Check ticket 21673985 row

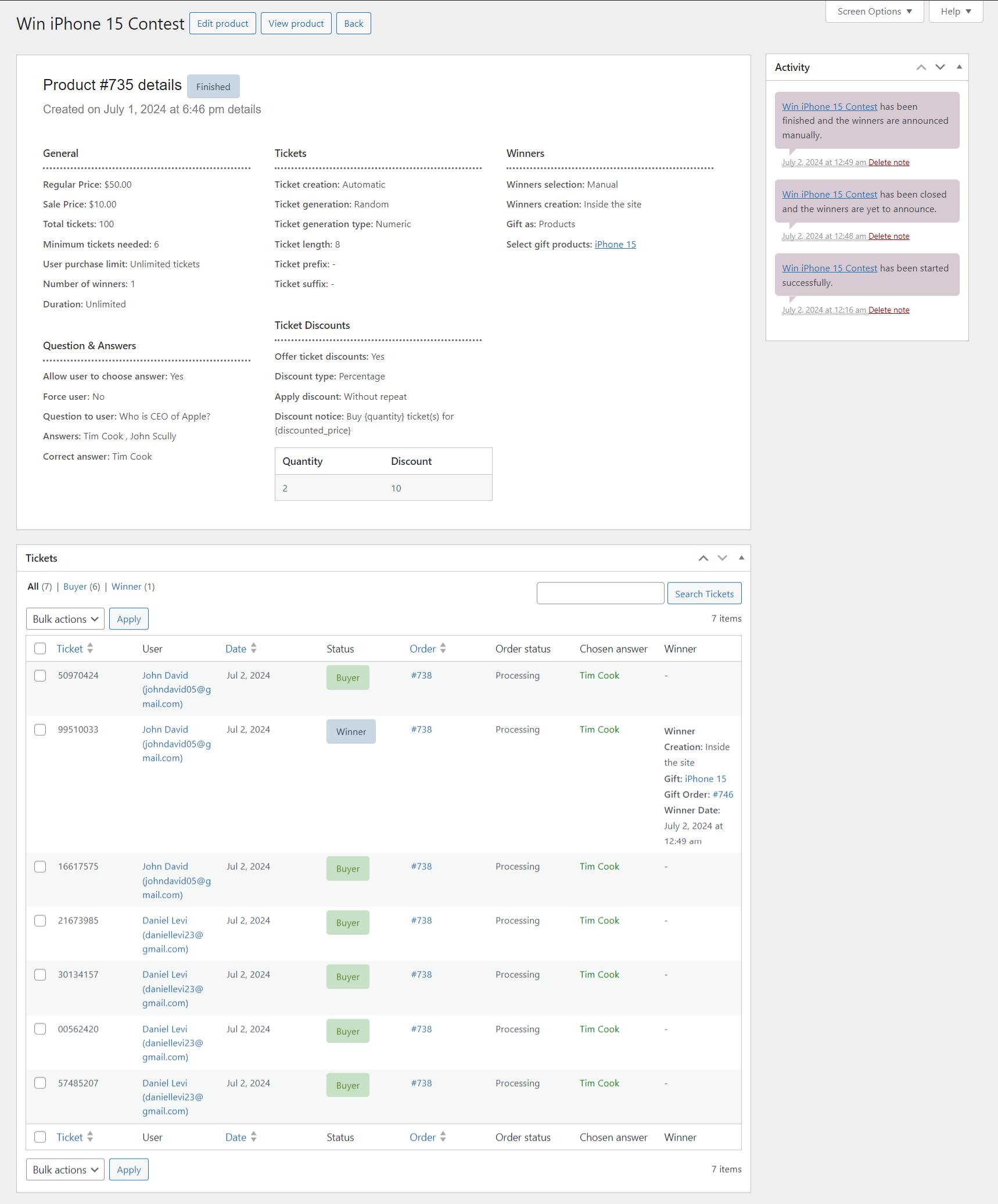[40, 920]
